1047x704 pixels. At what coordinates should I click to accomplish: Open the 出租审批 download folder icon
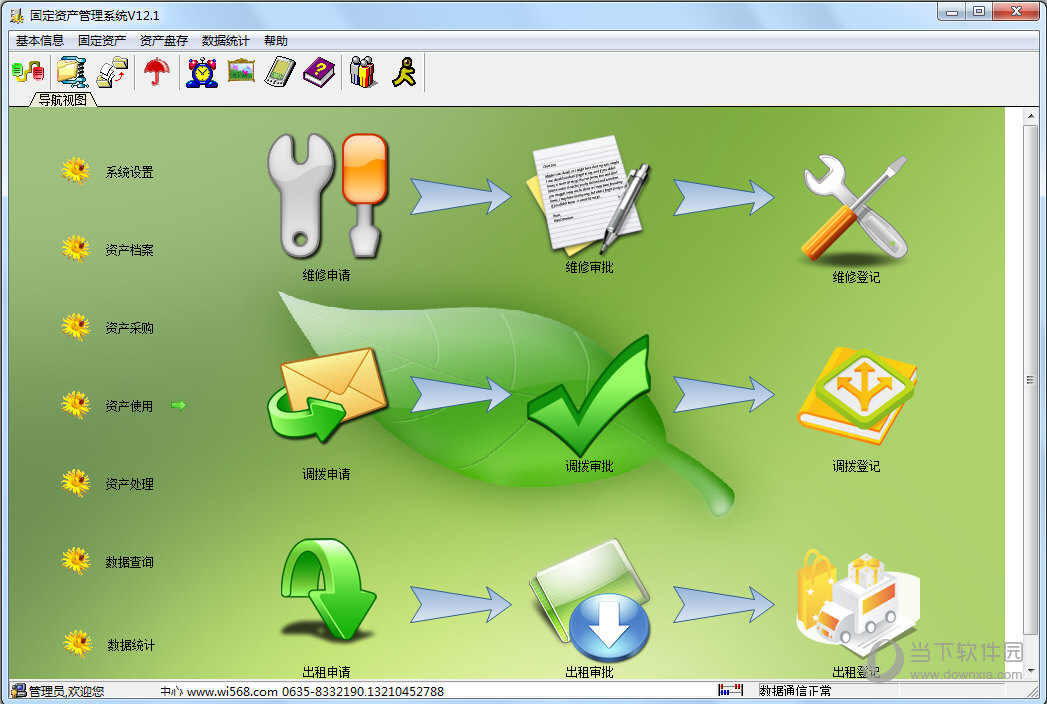(x=590, y=599)
